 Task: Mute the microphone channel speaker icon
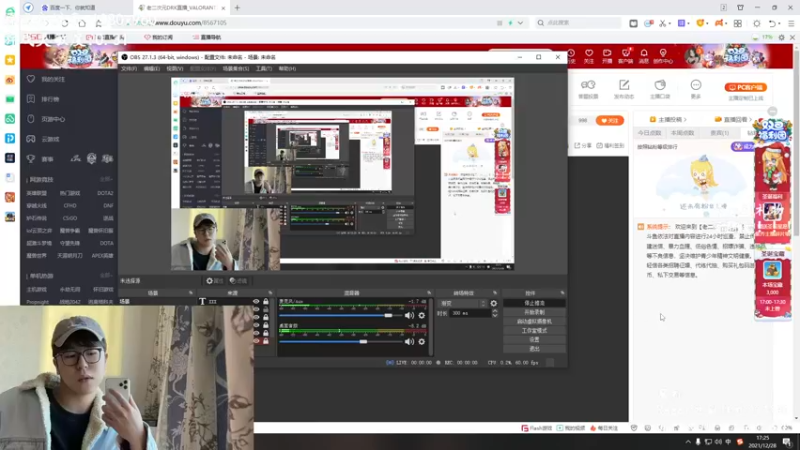pos(409,315)
